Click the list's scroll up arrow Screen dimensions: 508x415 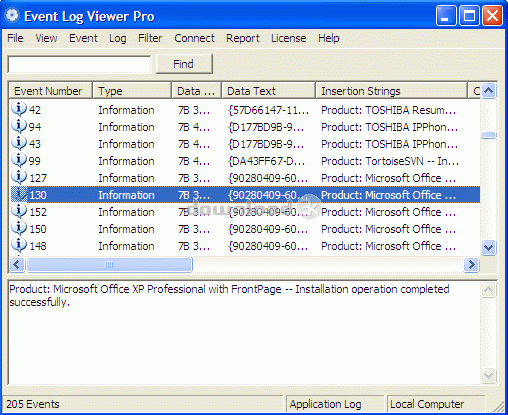click(488, 91)
